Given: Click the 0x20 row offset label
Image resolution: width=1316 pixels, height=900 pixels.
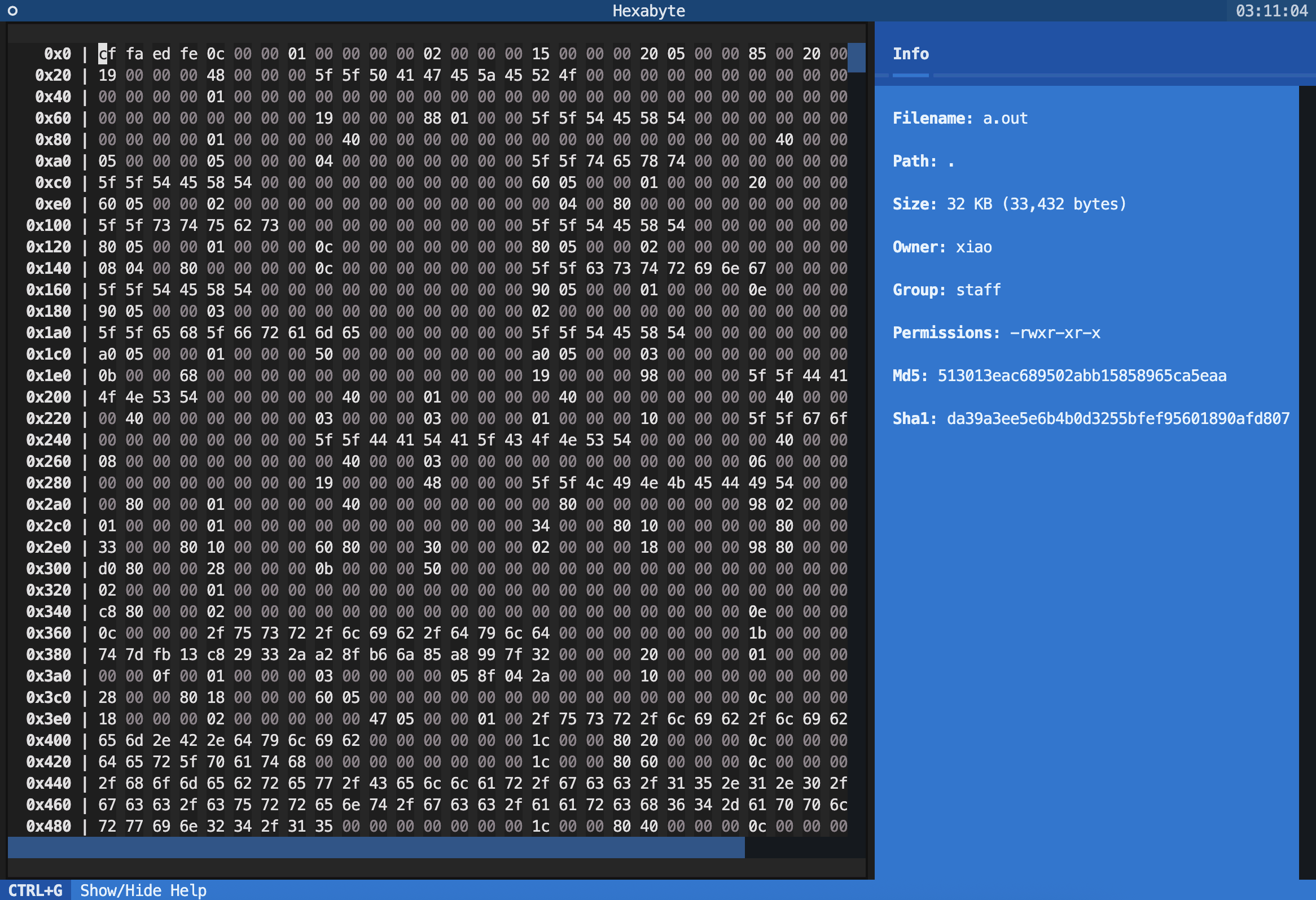Looking at the screenshot, I should (x=53, y=75).
